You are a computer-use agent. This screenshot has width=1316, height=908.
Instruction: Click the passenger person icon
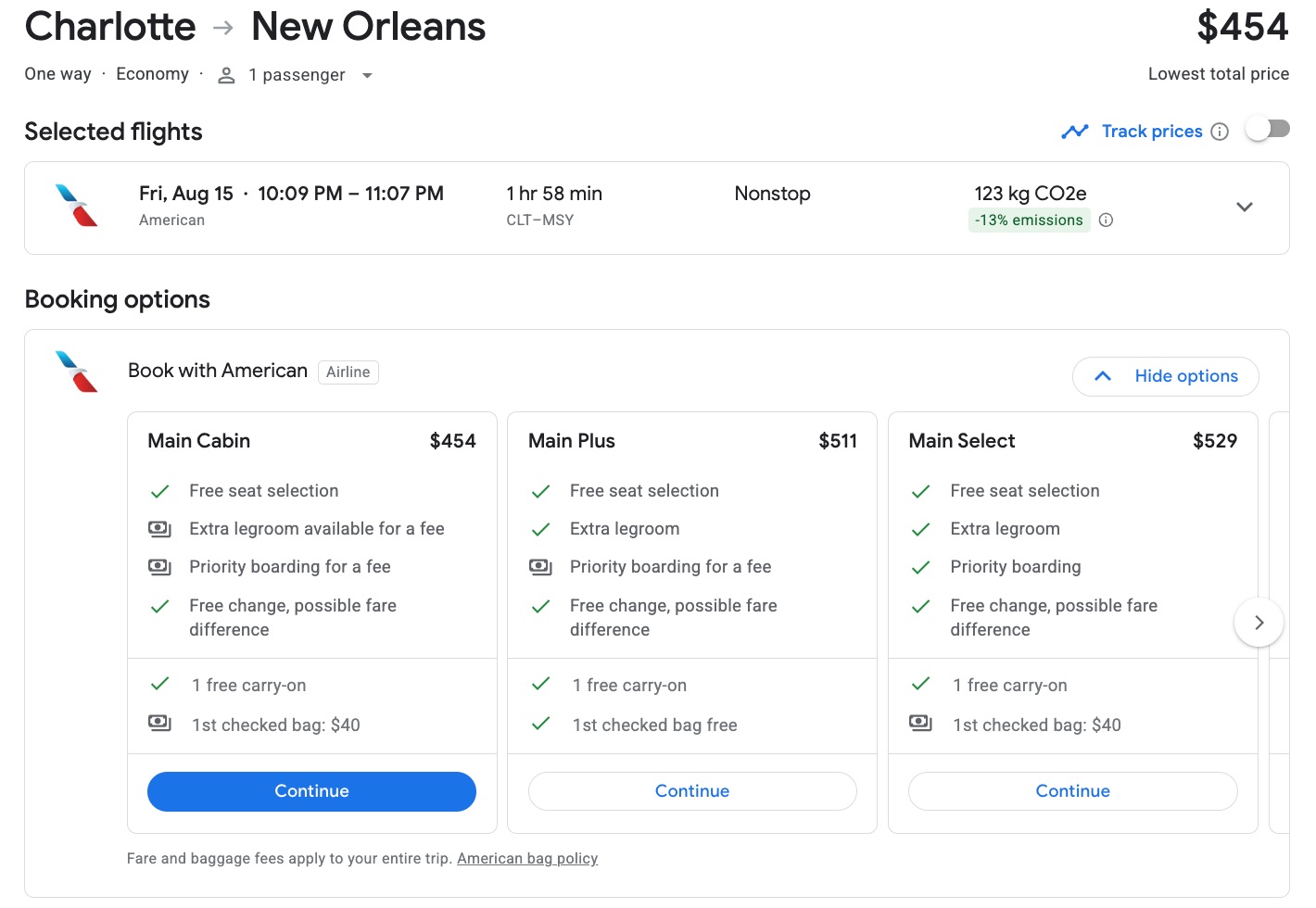(226, 75)
